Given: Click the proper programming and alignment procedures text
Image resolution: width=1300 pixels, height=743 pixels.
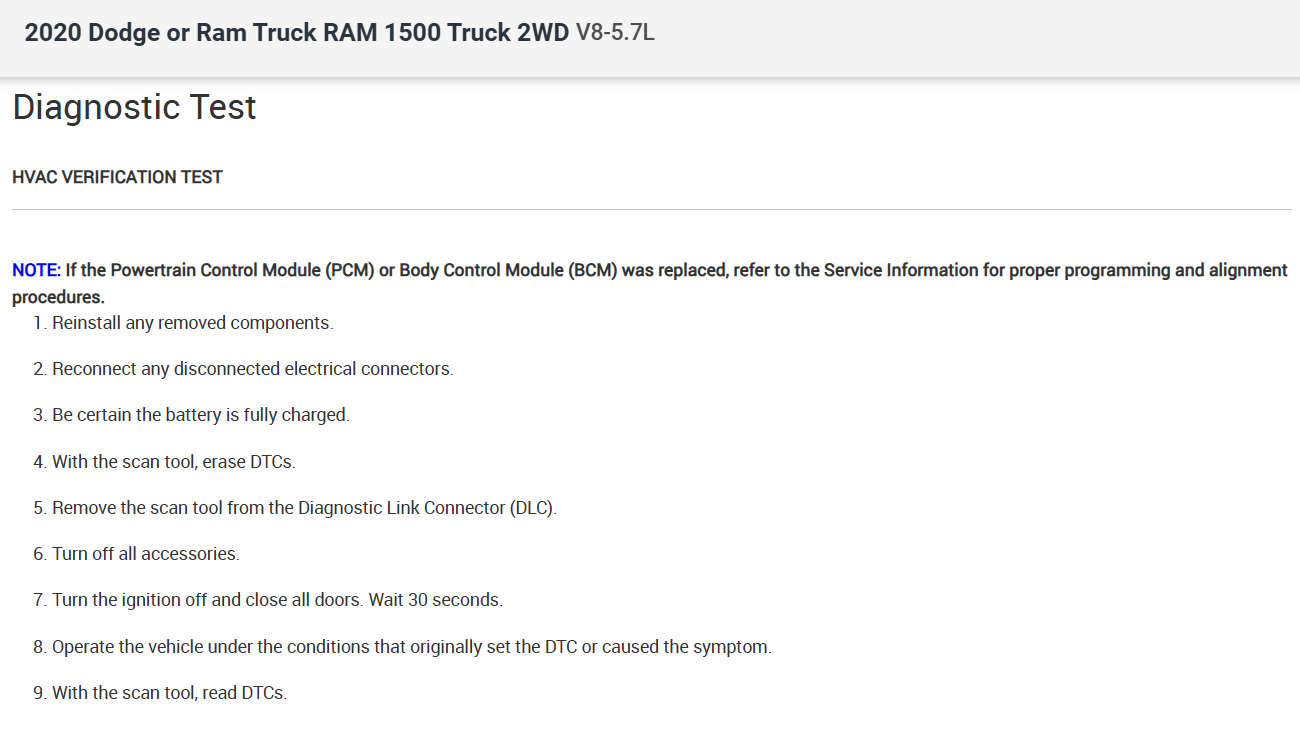Looking at the screenshot, I should click(1148, 270).
